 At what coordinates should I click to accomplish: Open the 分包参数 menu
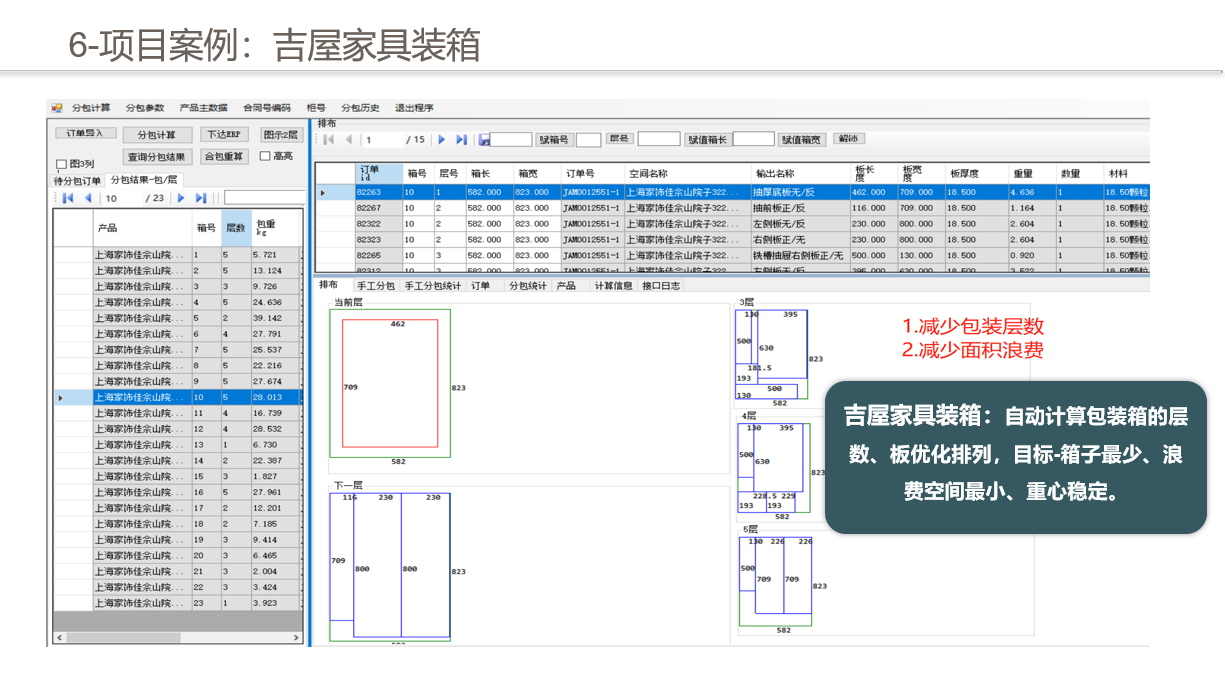(145, 108)
